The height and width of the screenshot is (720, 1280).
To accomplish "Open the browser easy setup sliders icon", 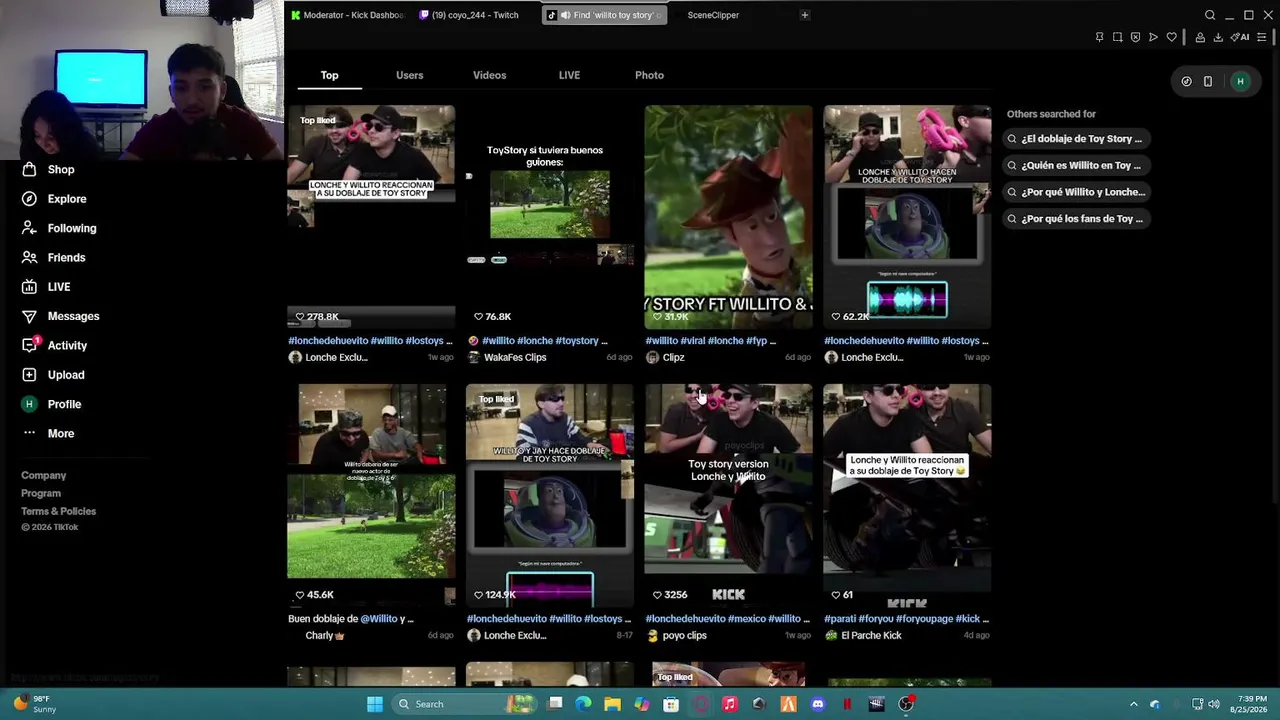I will point(1261,37).
